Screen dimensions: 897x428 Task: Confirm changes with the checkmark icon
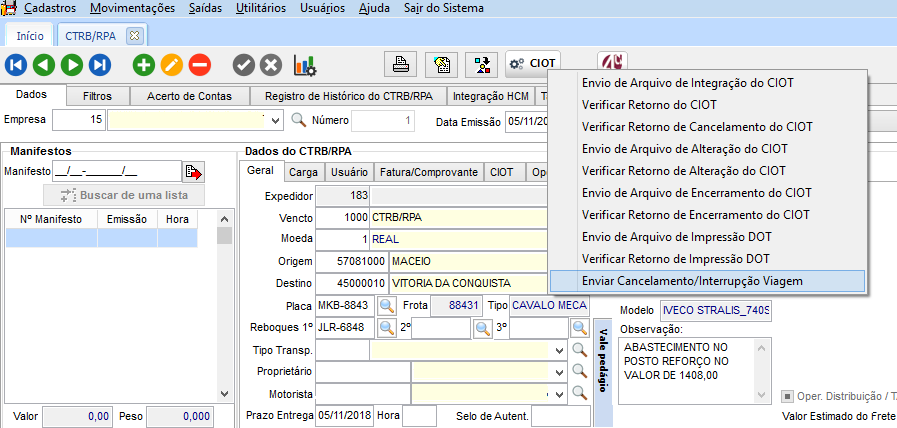[243, 64]
